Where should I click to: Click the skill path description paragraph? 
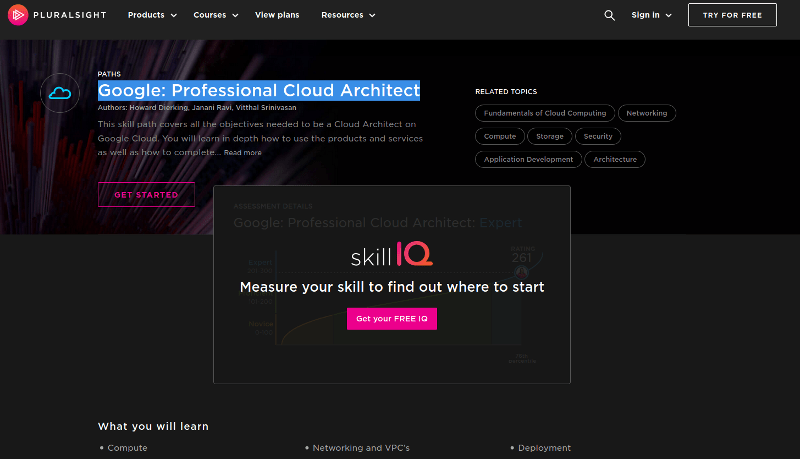click(260, 138)
